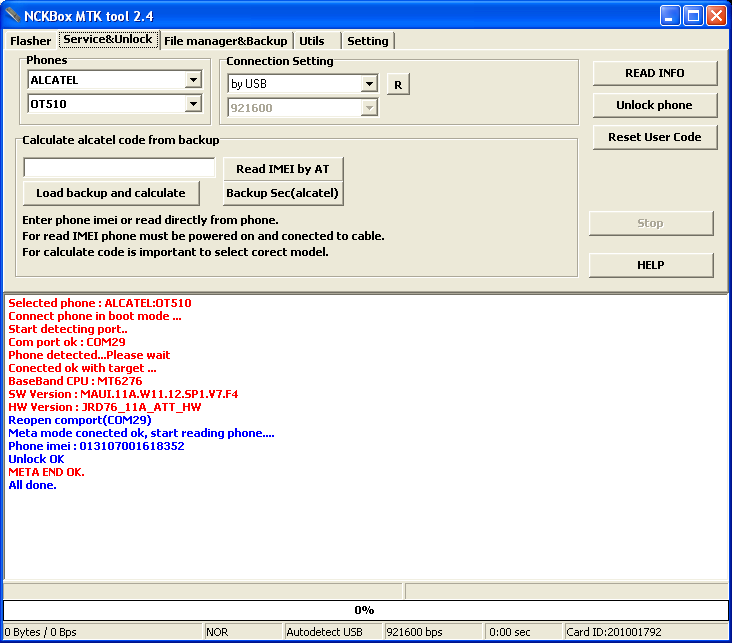This screenshot has width=732, height=643.
Task: Click the Backup Sec(alcatel) button
Action: pos(282,193)
